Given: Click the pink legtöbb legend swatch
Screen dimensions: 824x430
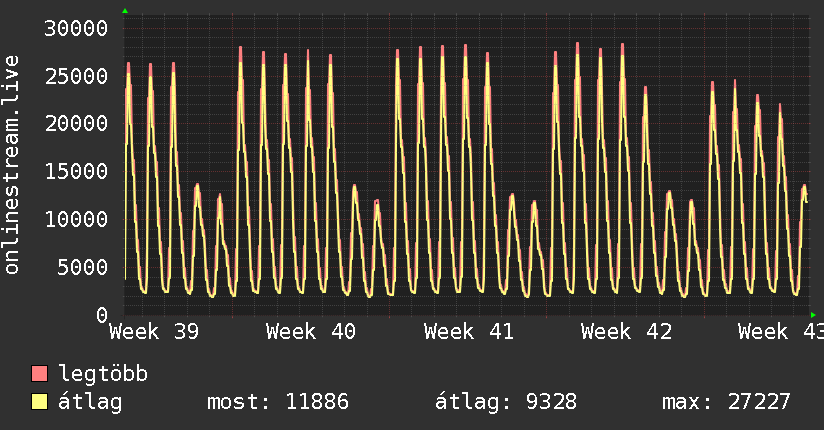Looking at the screenshot, I should [x=39, y=373].
